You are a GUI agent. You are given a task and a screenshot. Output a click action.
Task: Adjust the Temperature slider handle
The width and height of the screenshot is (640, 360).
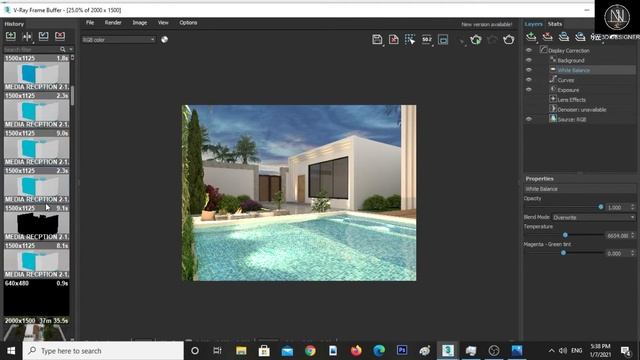(x=565, y=235)
